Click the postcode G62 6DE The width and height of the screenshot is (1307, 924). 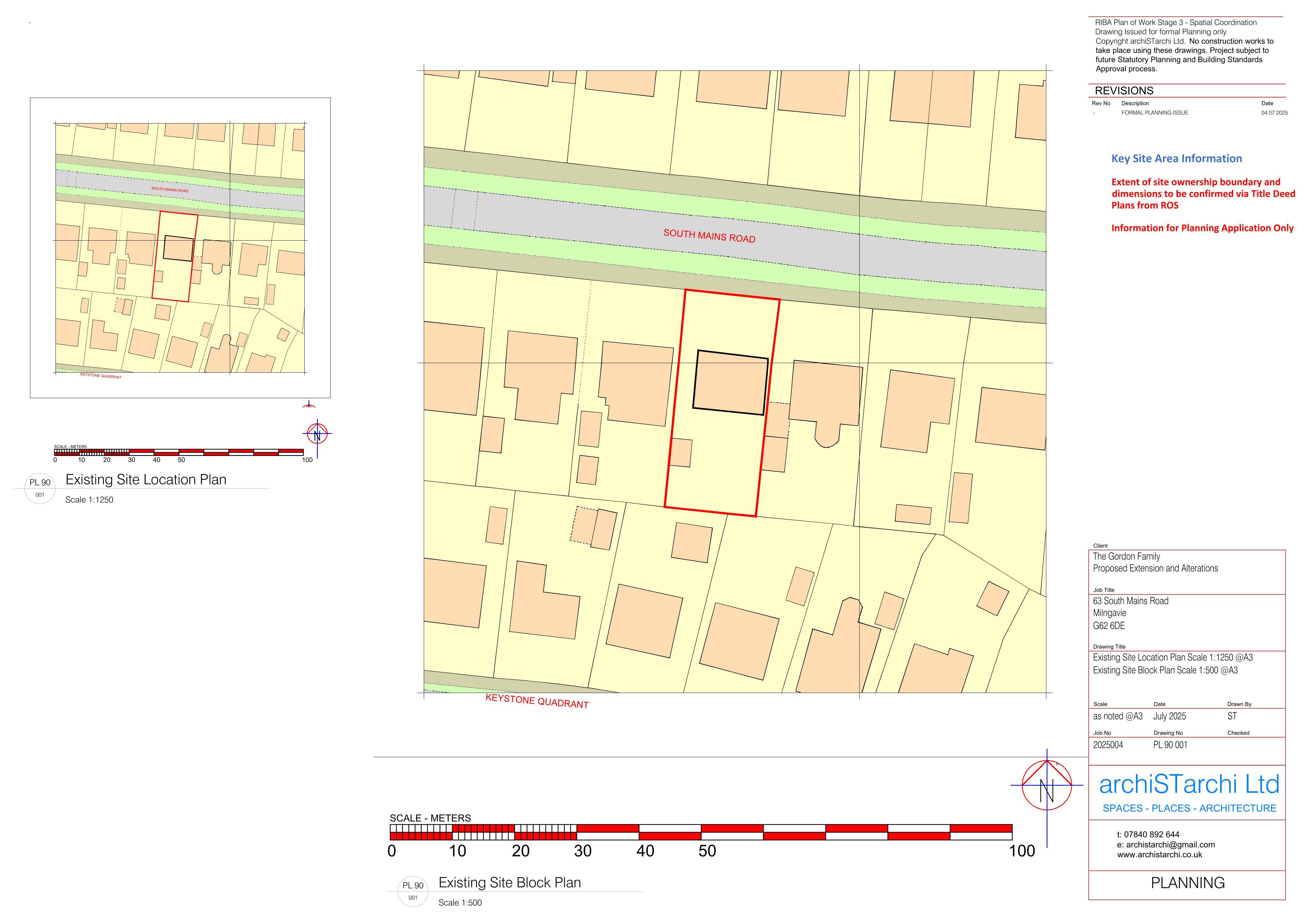1108,626
